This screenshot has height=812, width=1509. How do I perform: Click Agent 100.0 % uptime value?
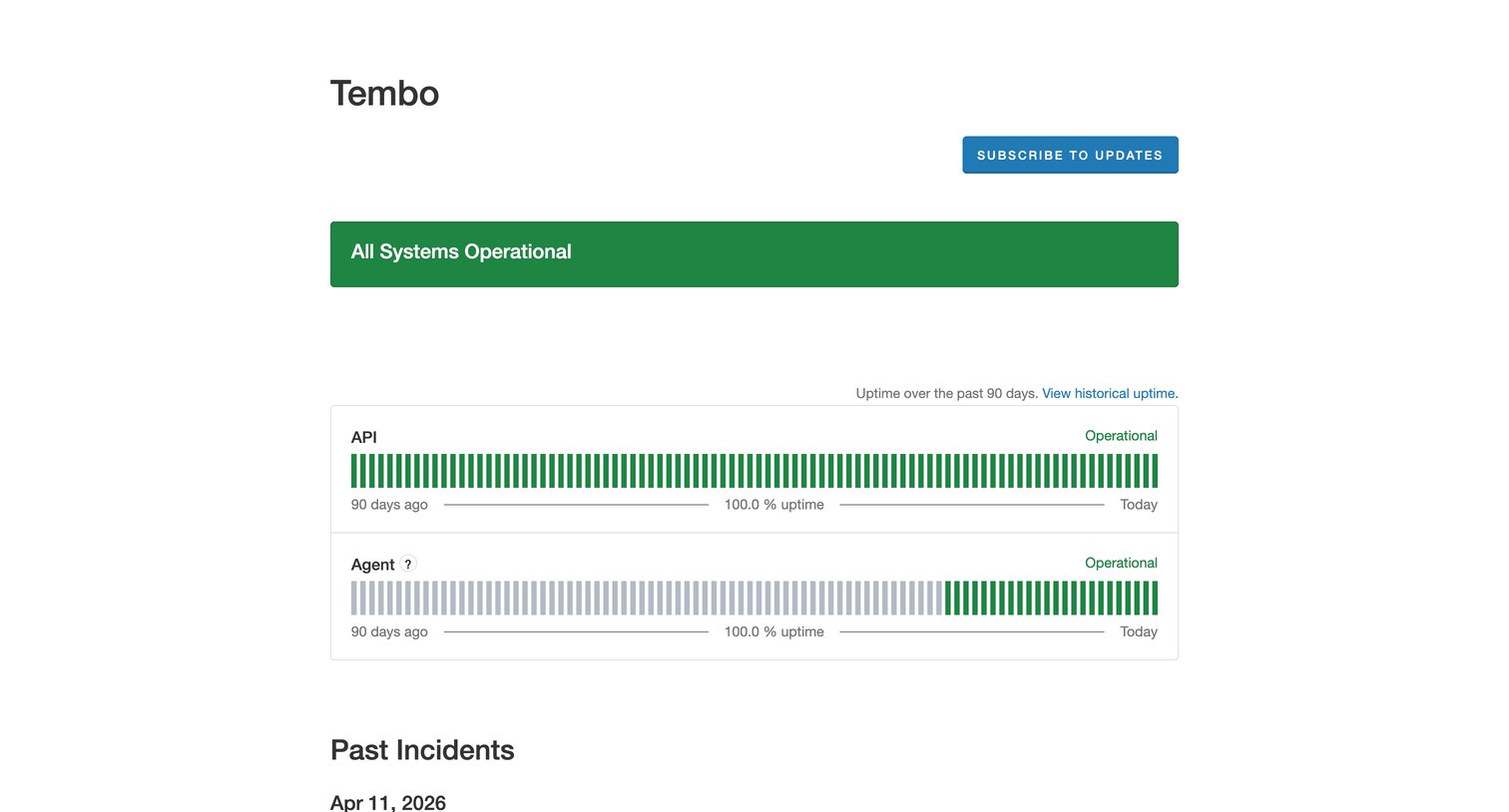(x=774, y=631)
